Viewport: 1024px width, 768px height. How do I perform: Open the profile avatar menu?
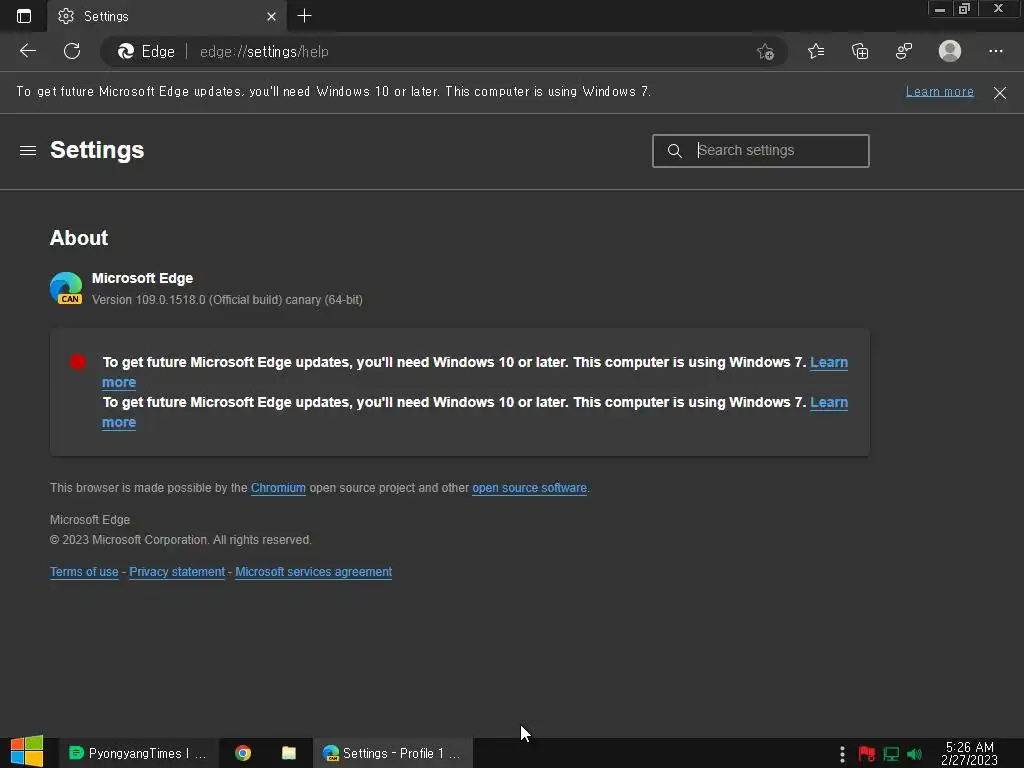click(x=950, y=51)
